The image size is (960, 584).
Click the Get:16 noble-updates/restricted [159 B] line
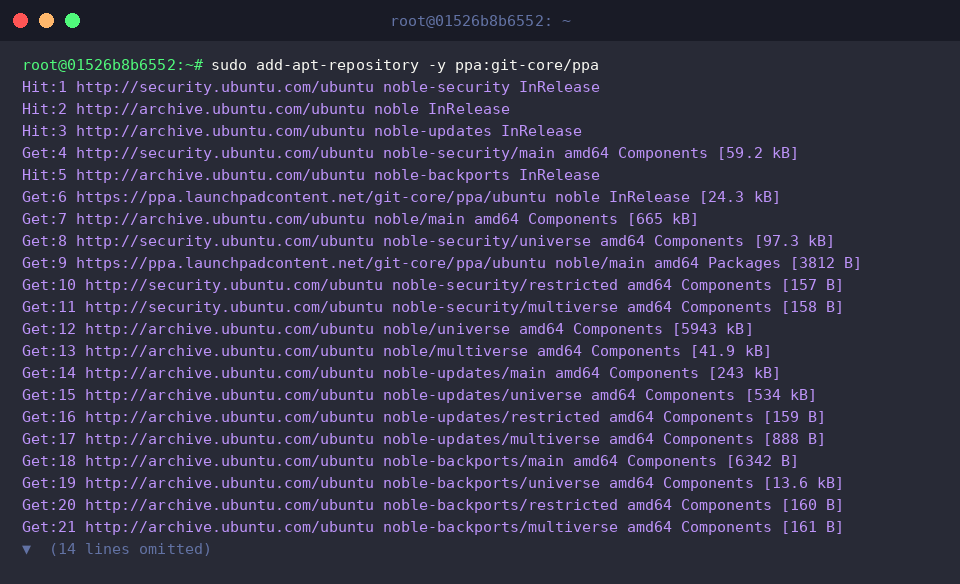tap(424, 417)
